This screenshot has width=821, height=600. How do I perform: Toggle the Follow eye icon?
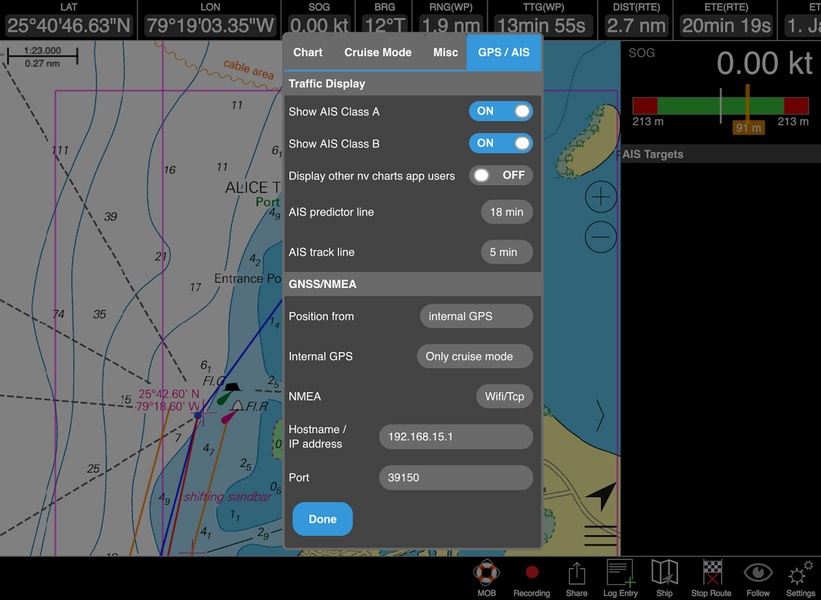click(x=758, y=572)
